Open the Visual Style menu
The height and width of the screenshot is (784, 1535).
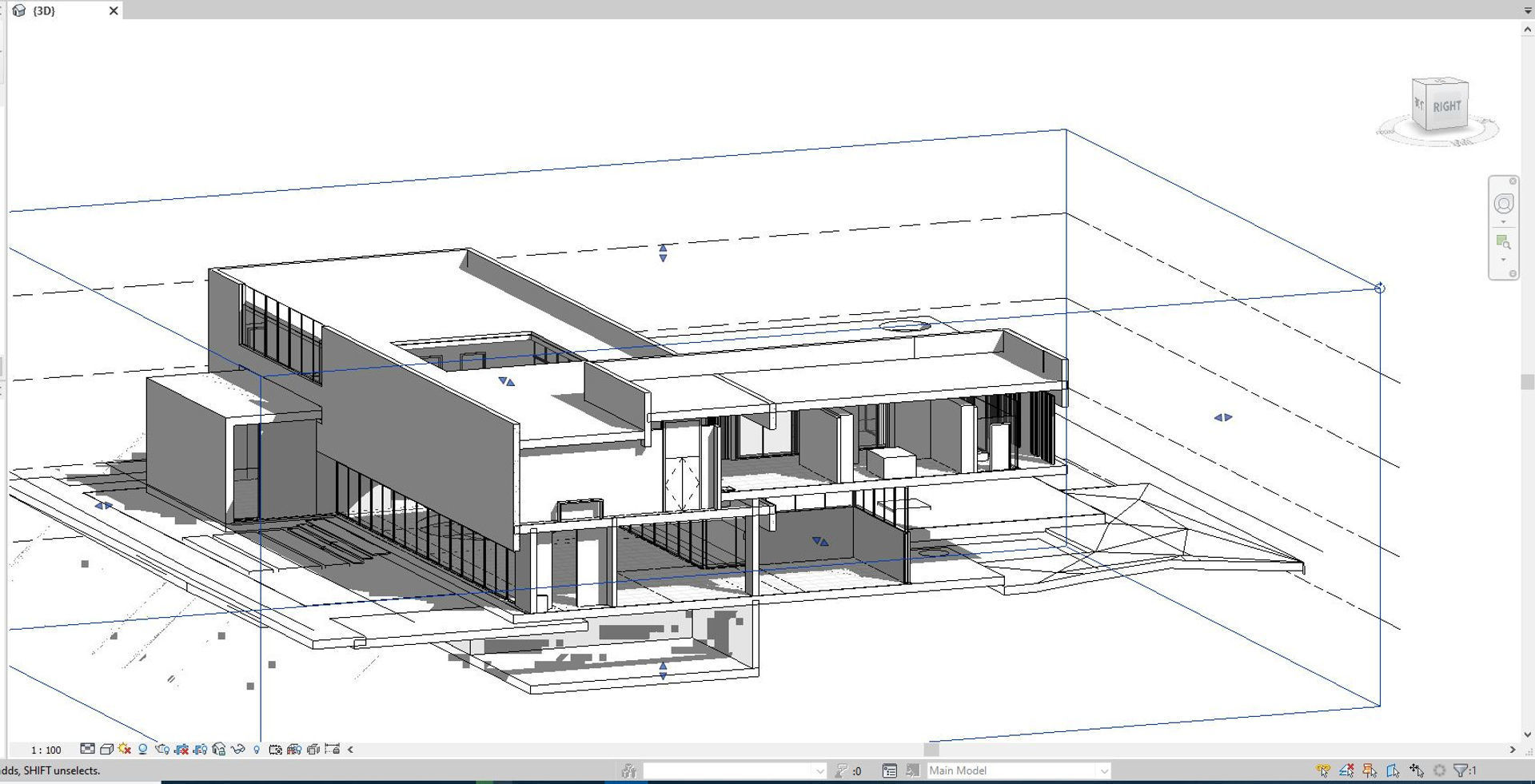click(x=106, y=749)
